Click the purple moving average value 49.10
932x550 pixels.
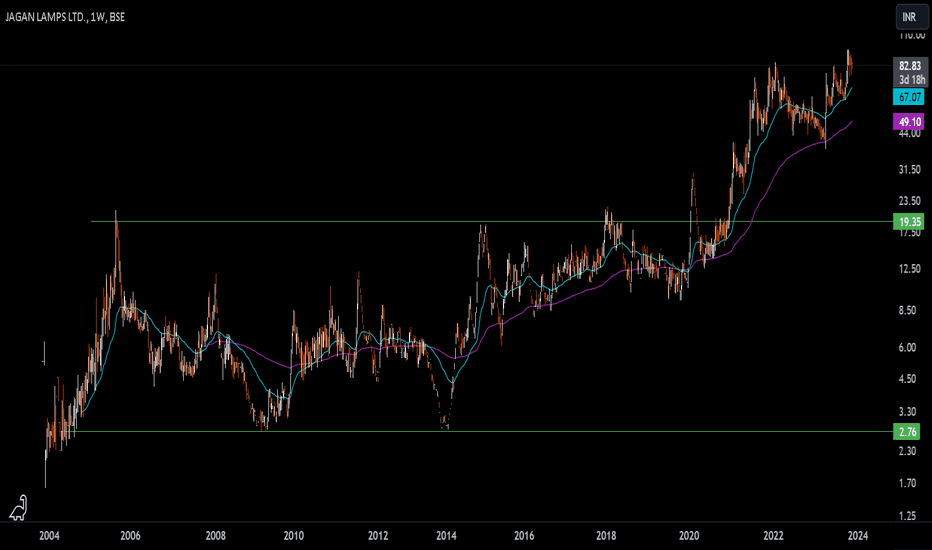tap(909, 122)
